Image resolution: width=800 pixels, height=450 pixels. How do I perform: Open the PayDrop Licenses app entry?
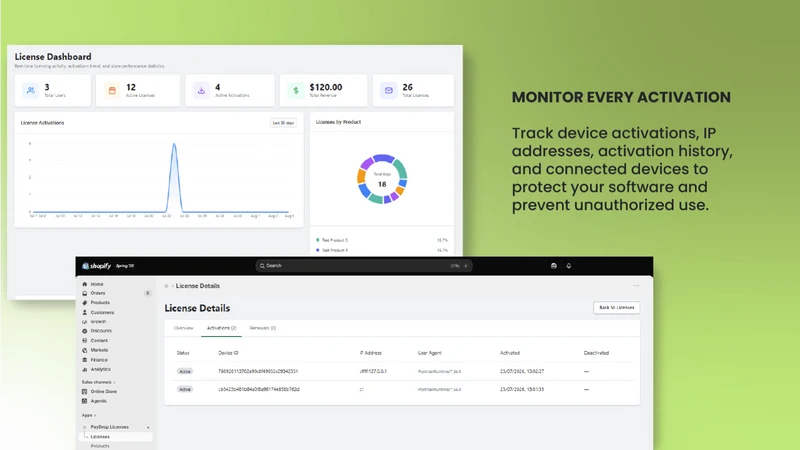coord(110,427)
